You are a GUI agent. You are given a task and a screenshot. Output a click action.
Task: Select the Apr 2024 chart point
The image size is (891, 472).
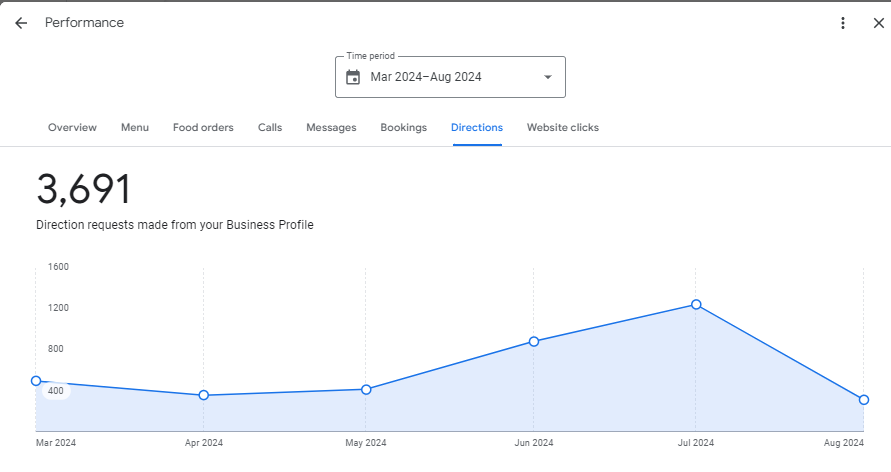click(x=204, y=395)
